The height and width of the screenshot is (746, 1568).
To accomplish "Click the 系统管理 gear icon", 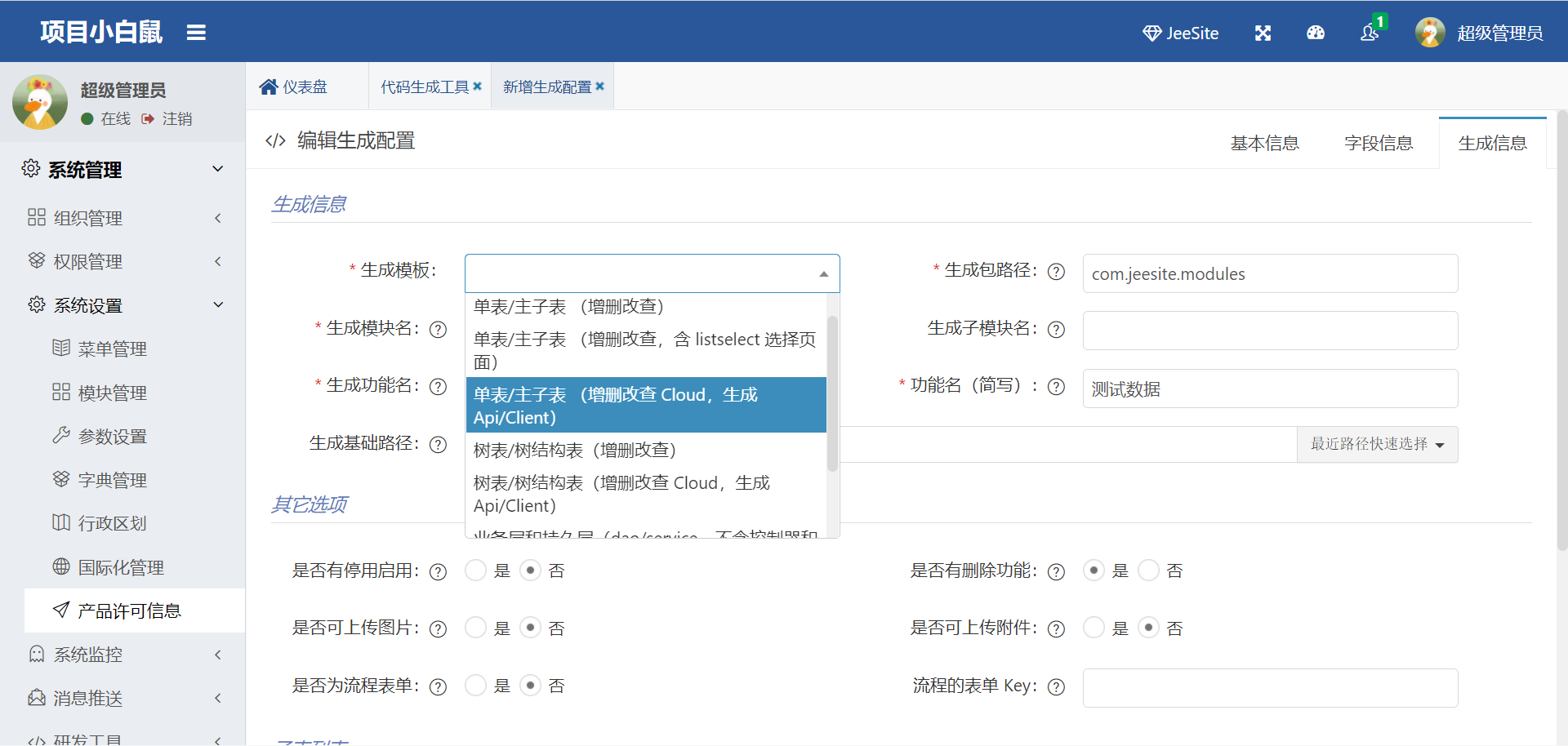I will 31,168.
